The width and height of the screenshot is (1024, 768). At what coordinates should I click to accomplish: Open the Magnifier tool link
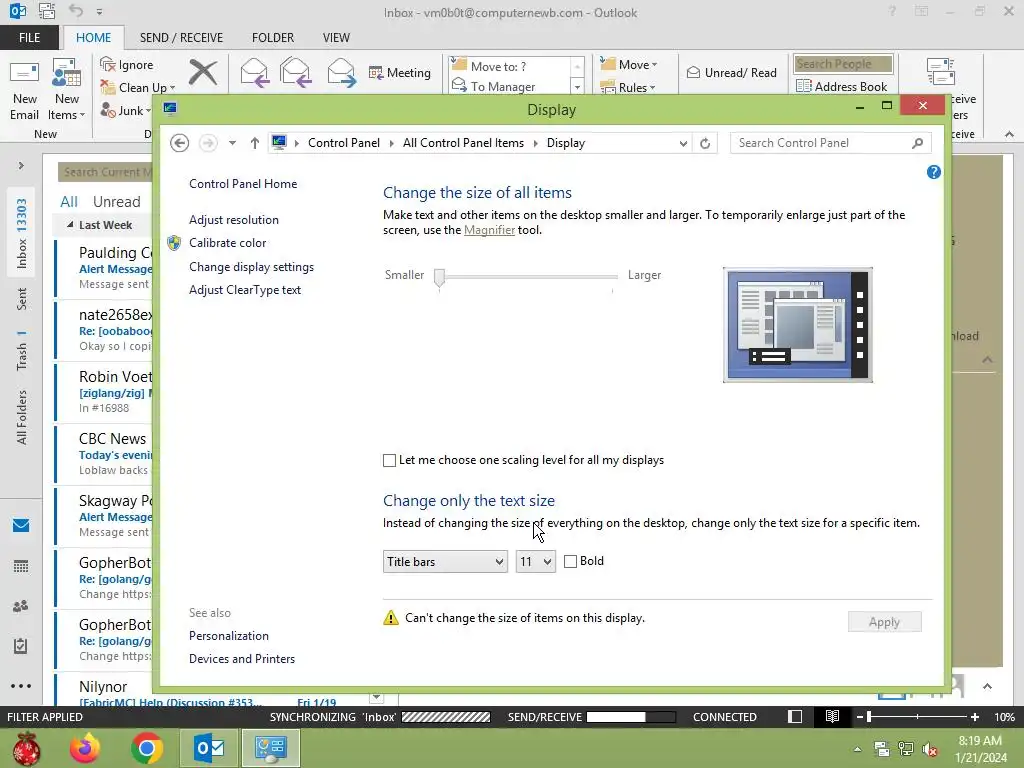tap(489, 230)
